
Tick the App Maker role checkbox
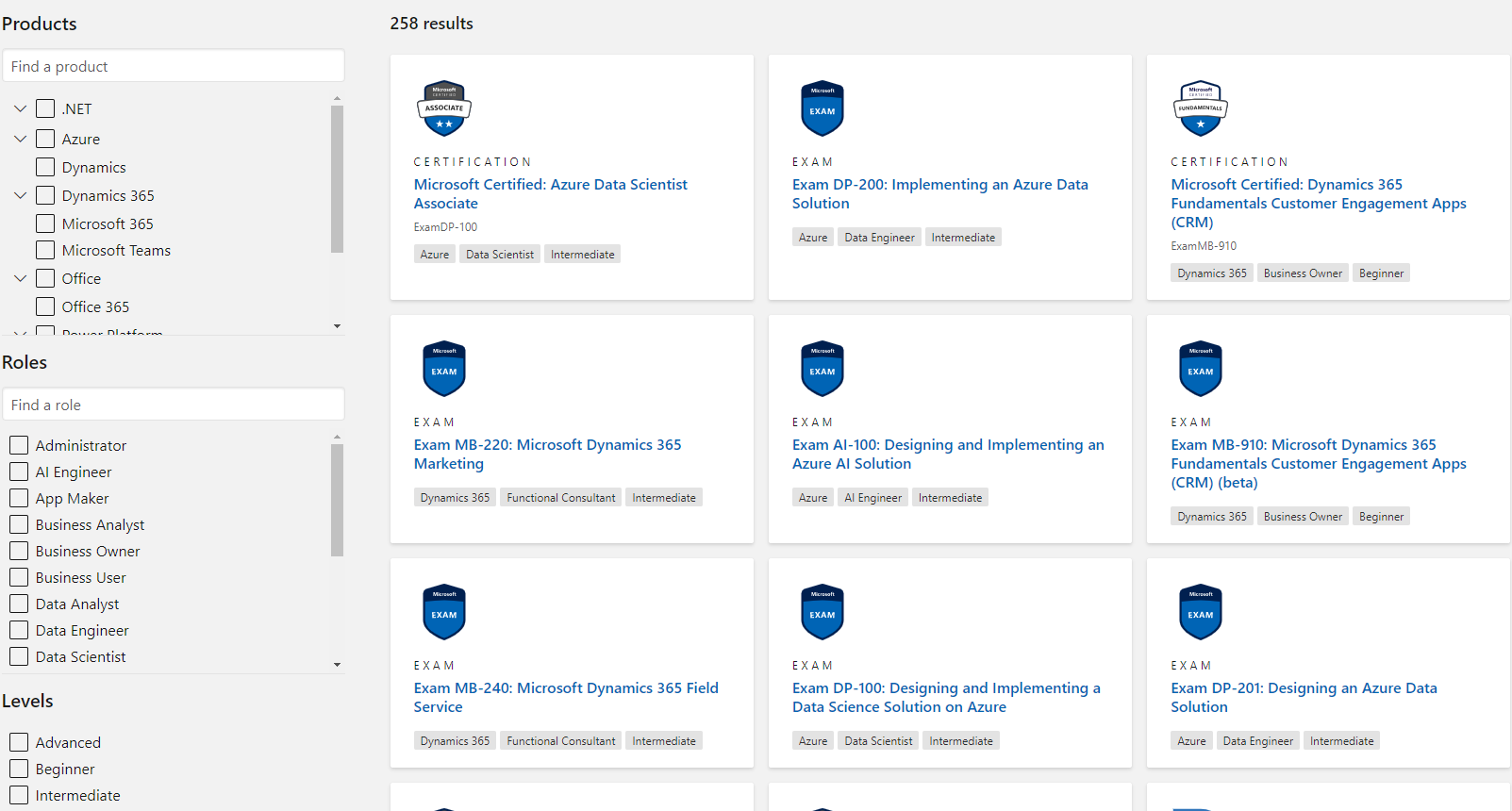(x=19, y=498)
